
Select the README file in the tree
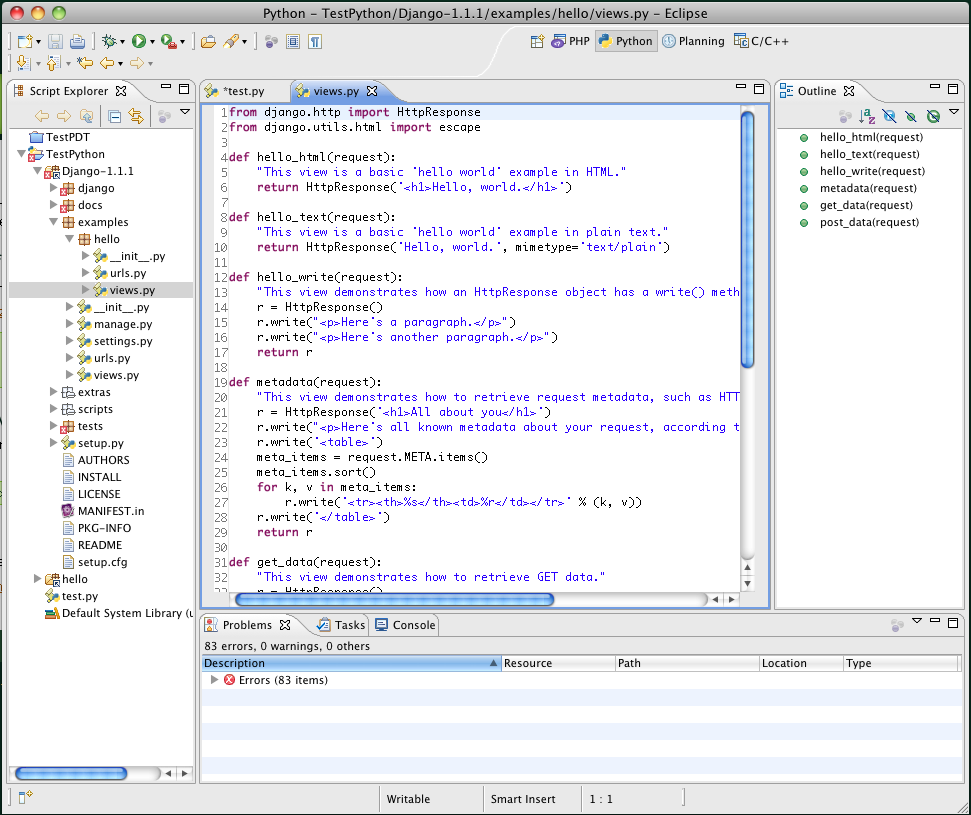[100, 545]
